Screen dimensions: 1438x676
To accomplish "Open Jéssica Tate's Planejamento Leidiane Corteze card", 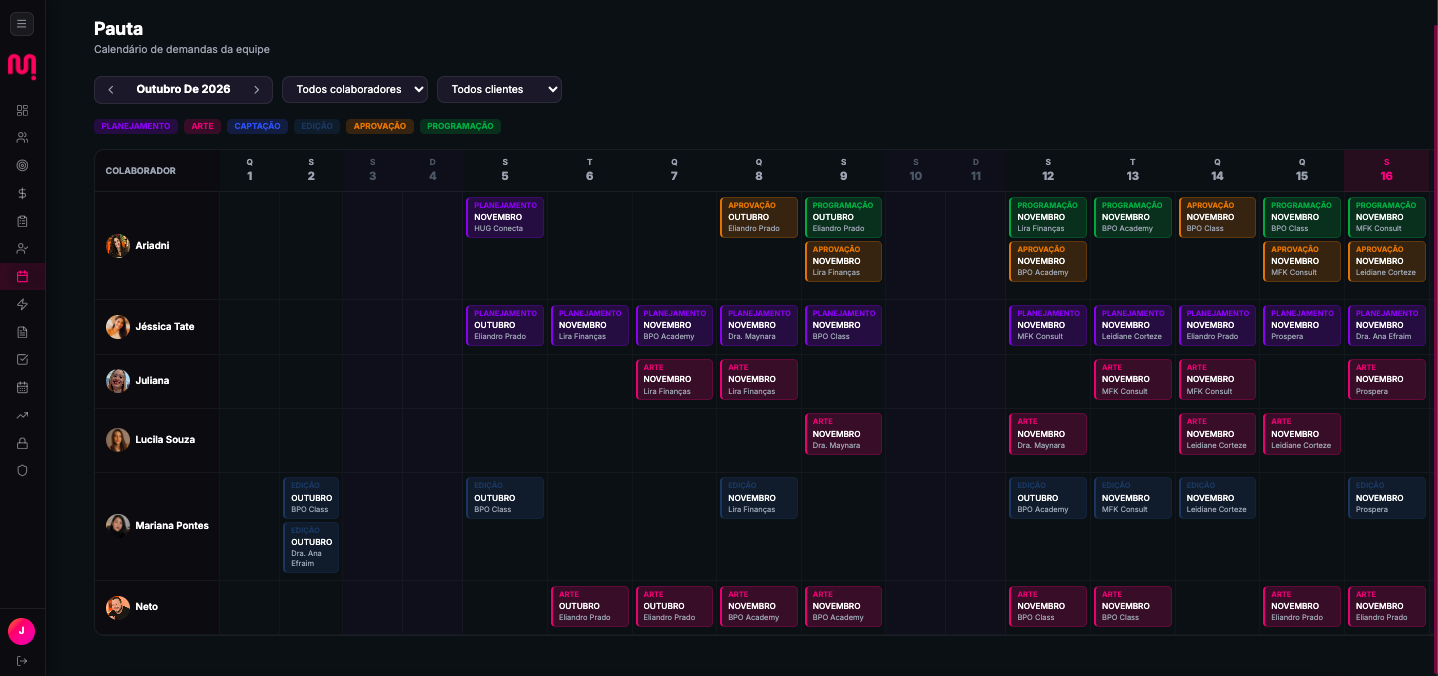I will 1133,325.
